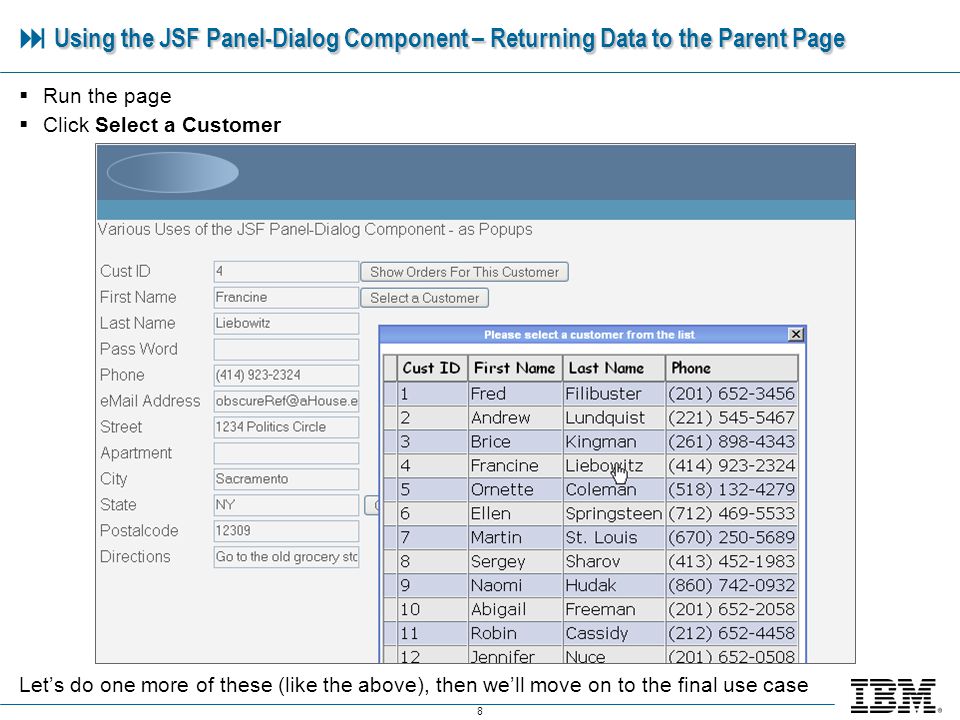Click the First Name column header in dialog
Viewport: 960px width, 720px height.
coord(515,368)
